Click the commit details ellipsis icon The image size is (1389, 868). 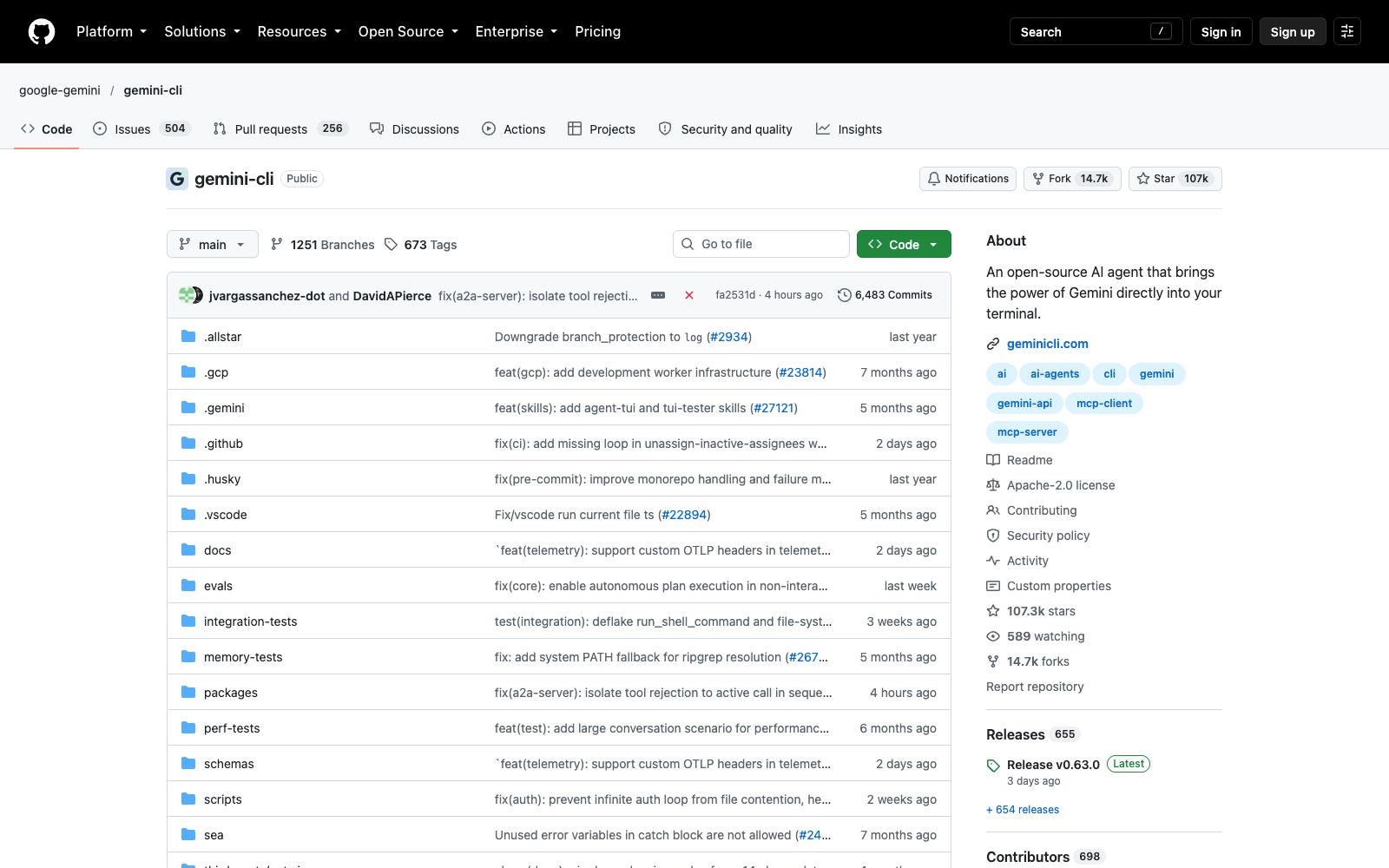point(658,295)
